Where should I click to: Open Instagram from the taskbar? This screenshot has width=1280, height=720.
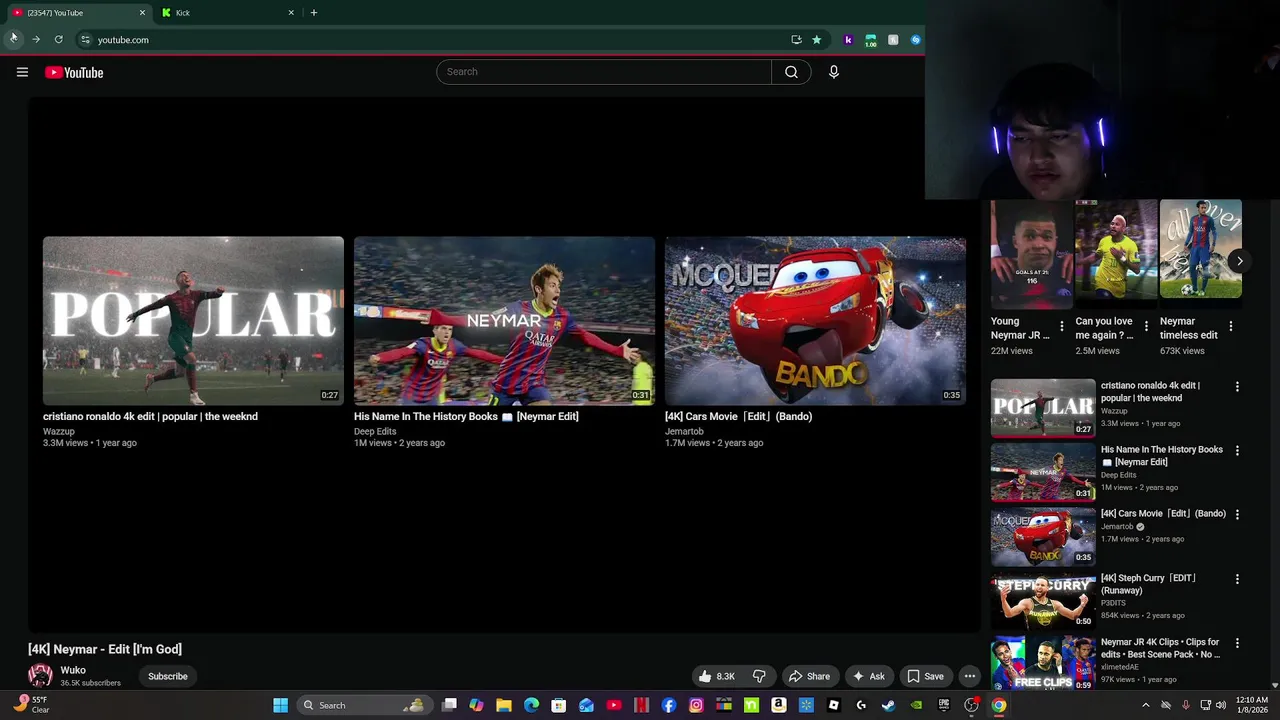click(696, 705)
